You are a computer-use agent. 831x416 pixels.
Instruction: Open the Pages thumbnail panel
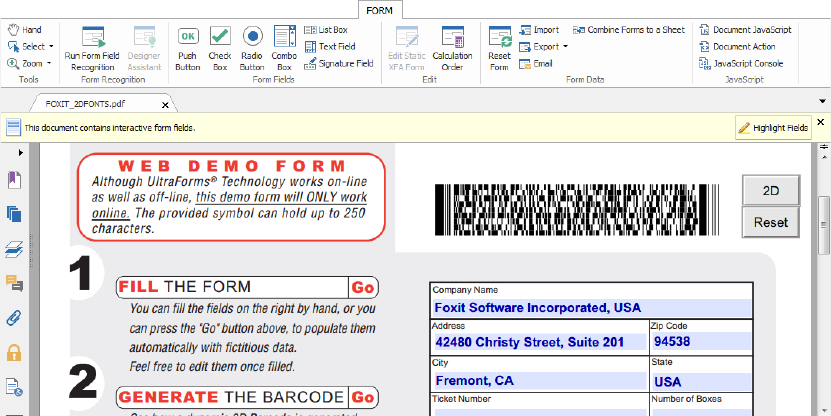tap(14, 214)
